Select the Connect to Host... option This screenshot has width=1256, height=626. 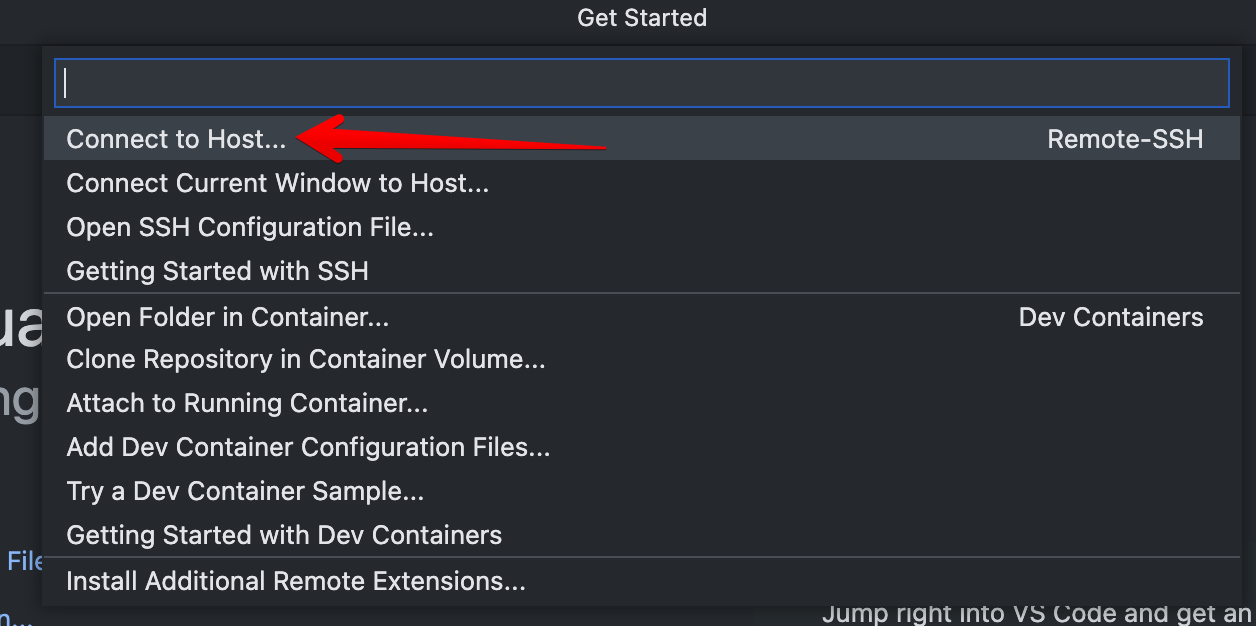(176, 139)
